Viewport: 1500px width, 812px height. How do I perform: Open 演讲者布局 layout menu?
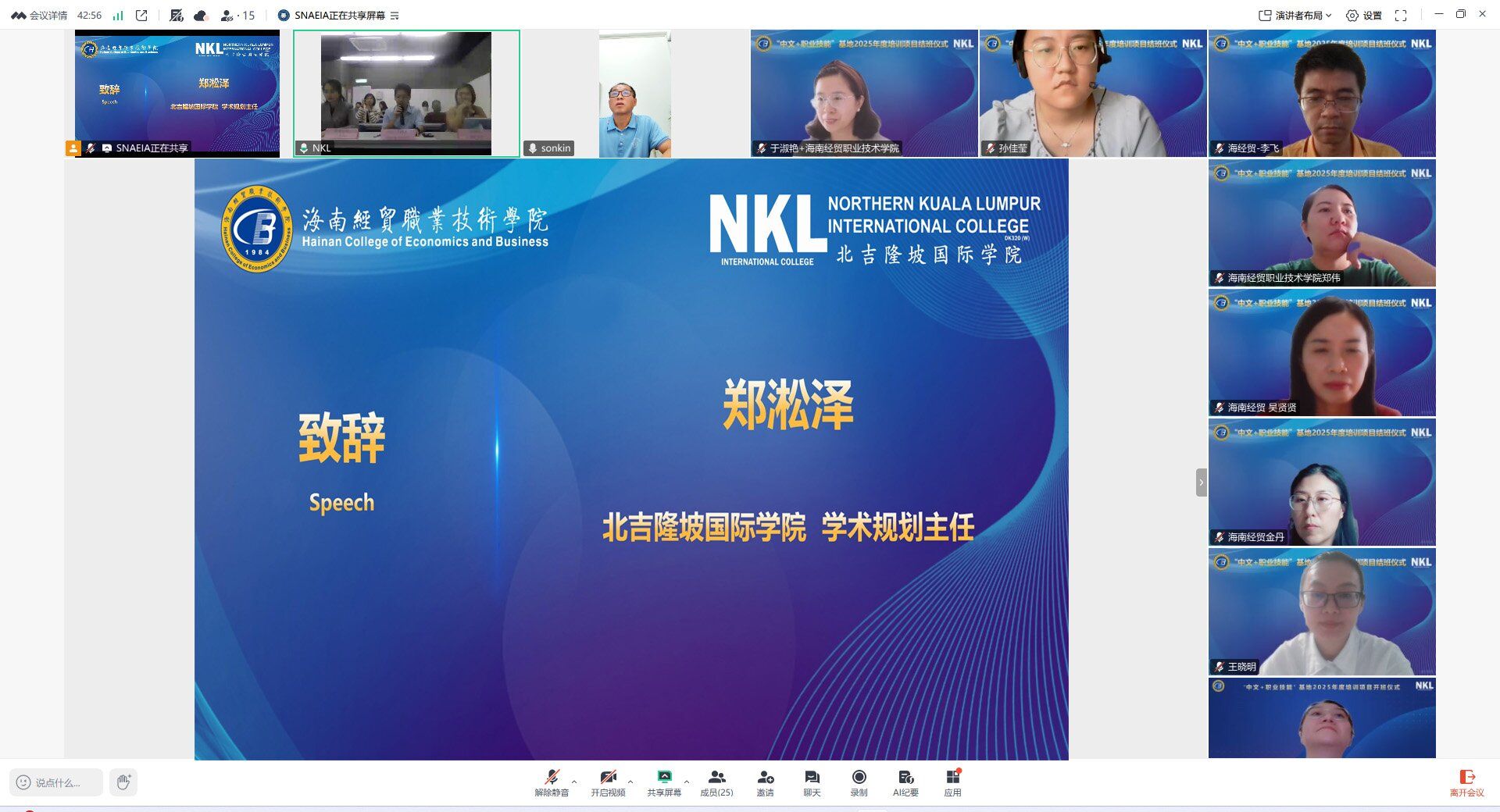tap(1295, 16)
